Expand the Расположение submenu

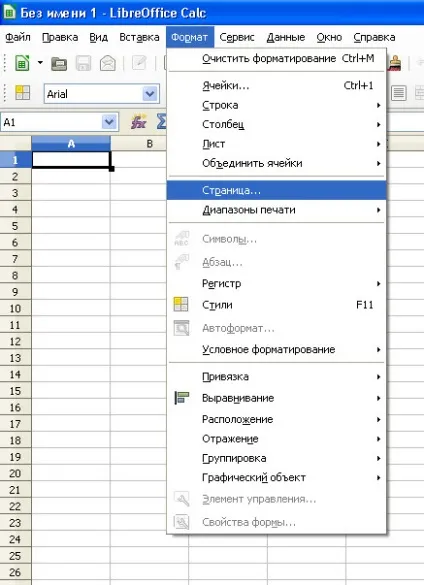[x=276, y=419]
